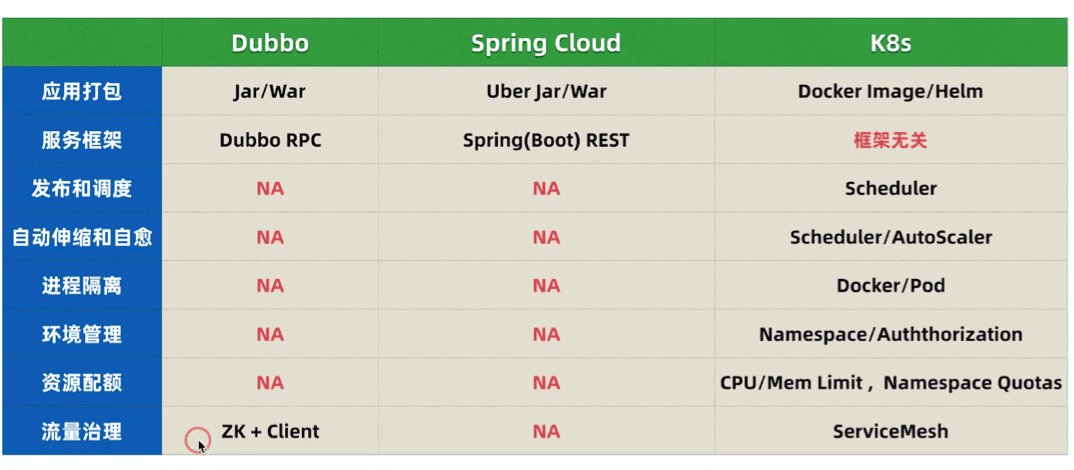Image resolution: width=1074 pixels, height=470 pixels.
Task: Click the 流量治理 row label
Action: point(82,432)
